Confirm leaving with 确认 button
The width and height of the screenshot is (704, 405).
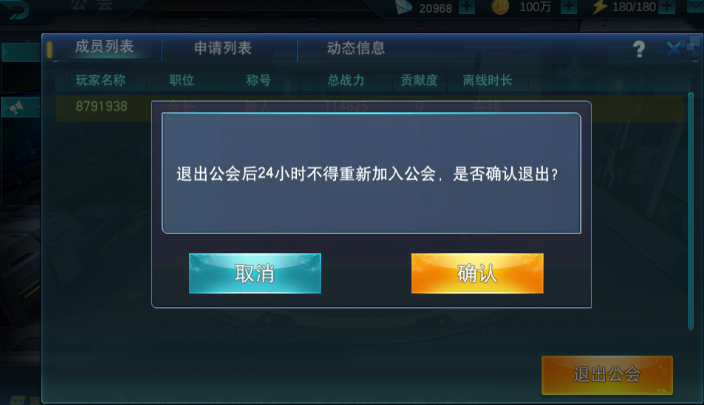[x=477, y=273]
